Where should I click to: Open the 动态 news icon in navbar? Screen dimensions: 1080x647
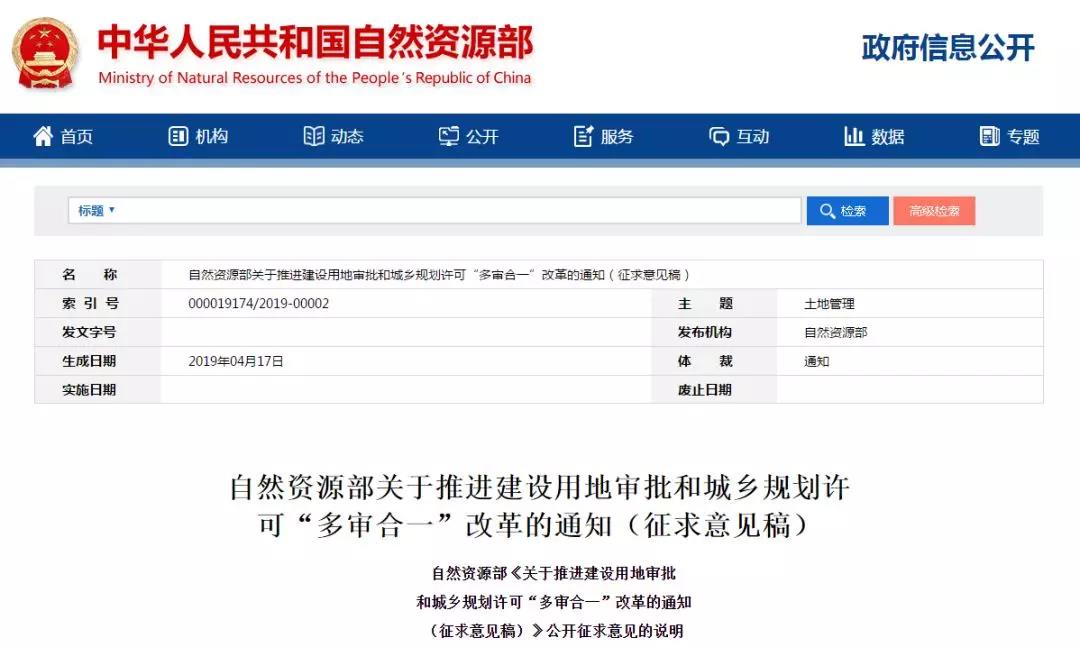tap(313, 137)
